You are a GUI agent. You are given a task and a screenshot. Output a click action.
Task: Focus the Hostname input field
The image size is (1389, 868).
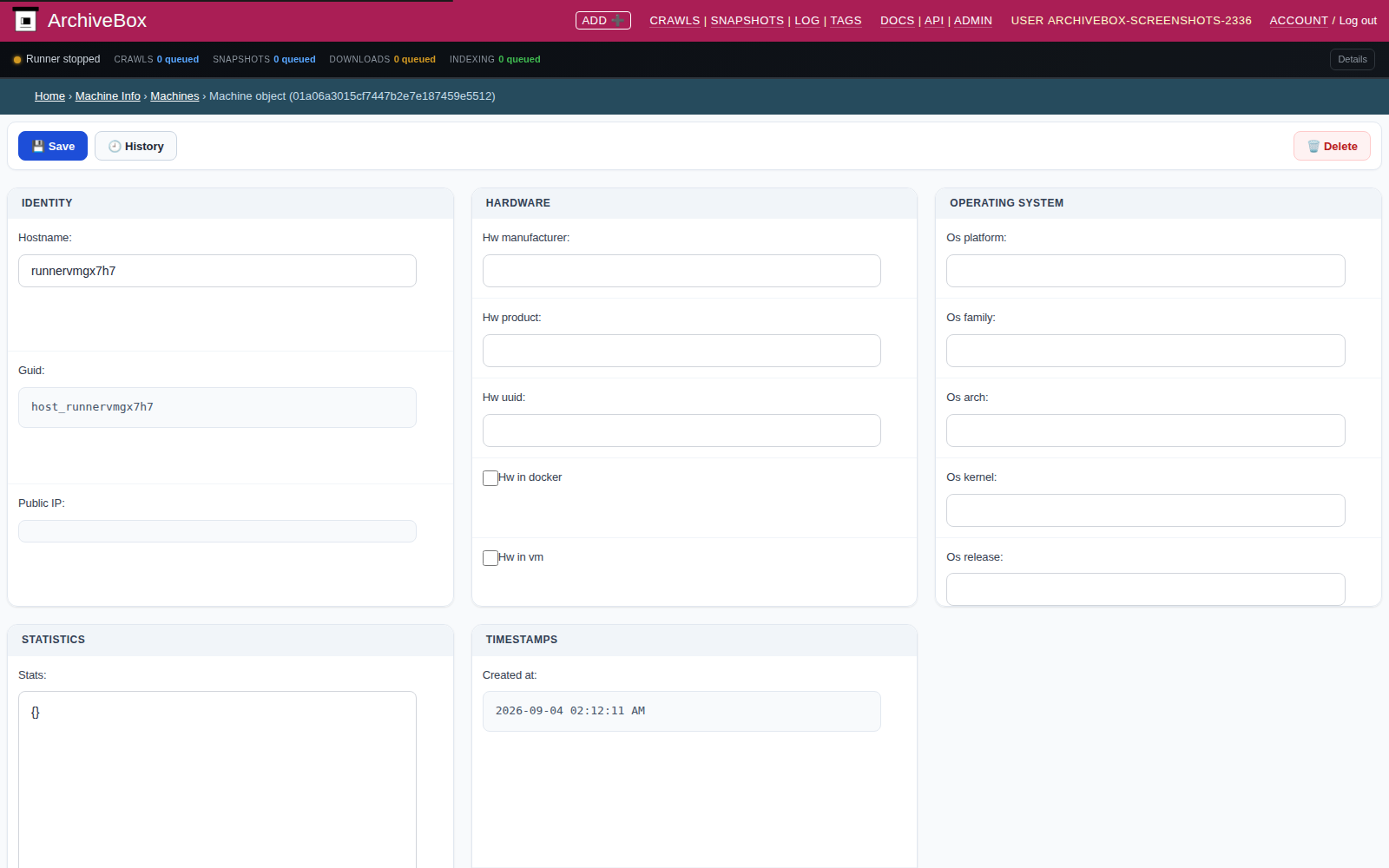point(217,271)
